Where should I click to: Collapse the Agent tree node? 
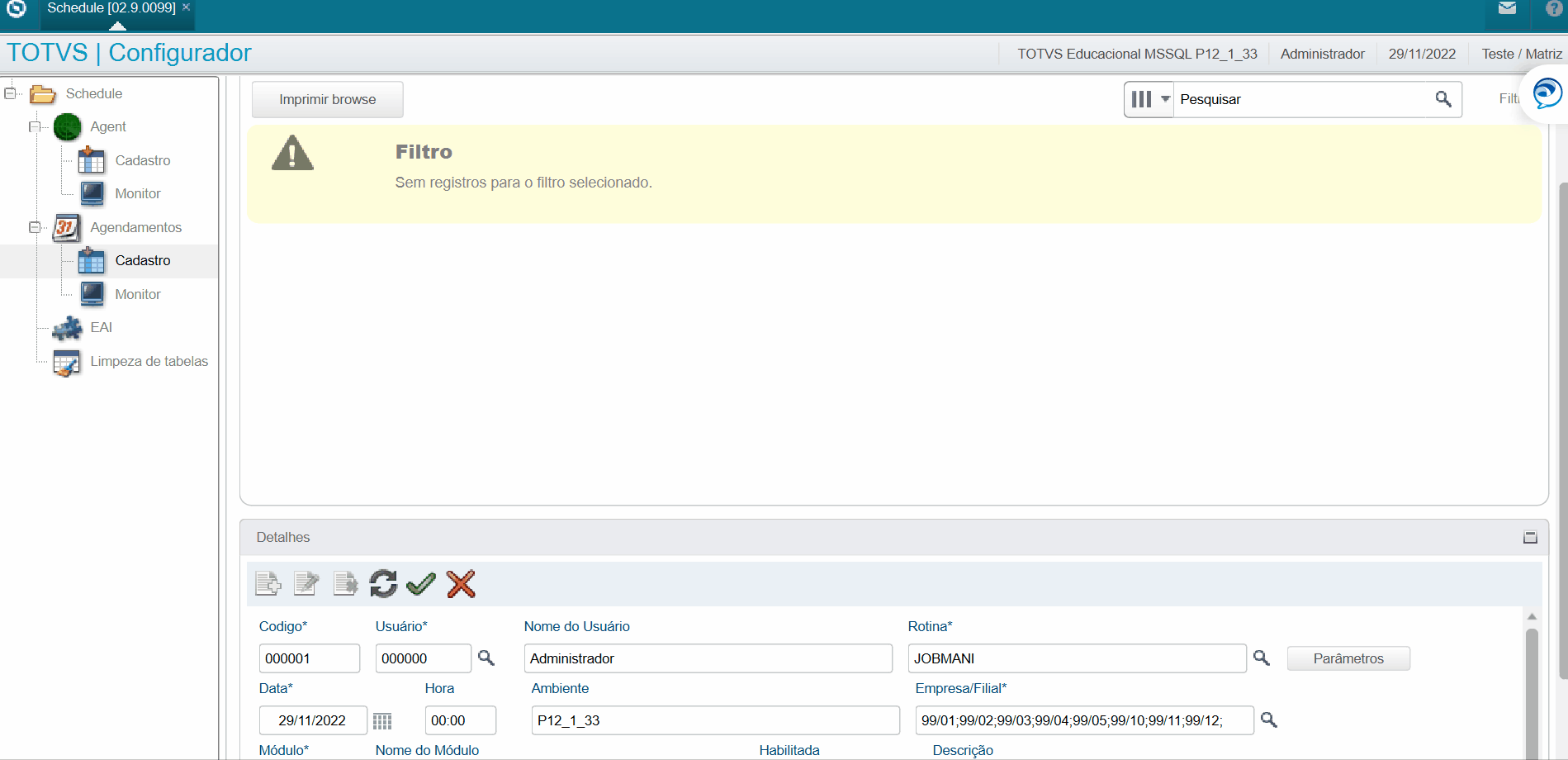35,126
